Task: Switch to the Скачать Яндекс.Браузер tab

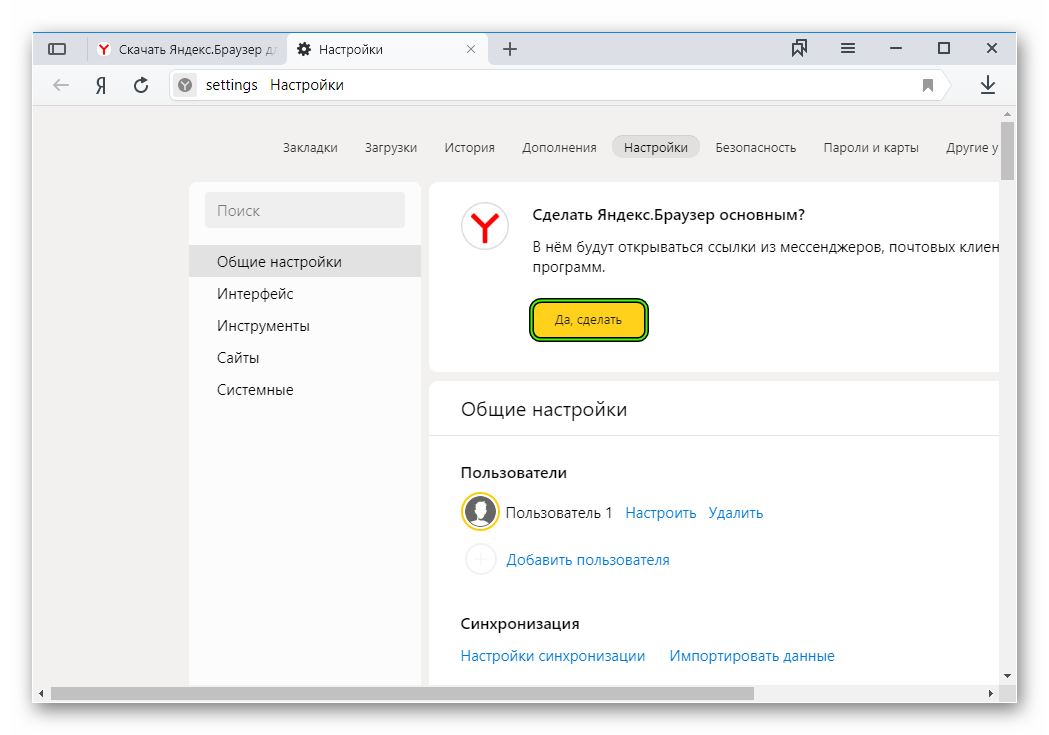Action: point(188,49)
